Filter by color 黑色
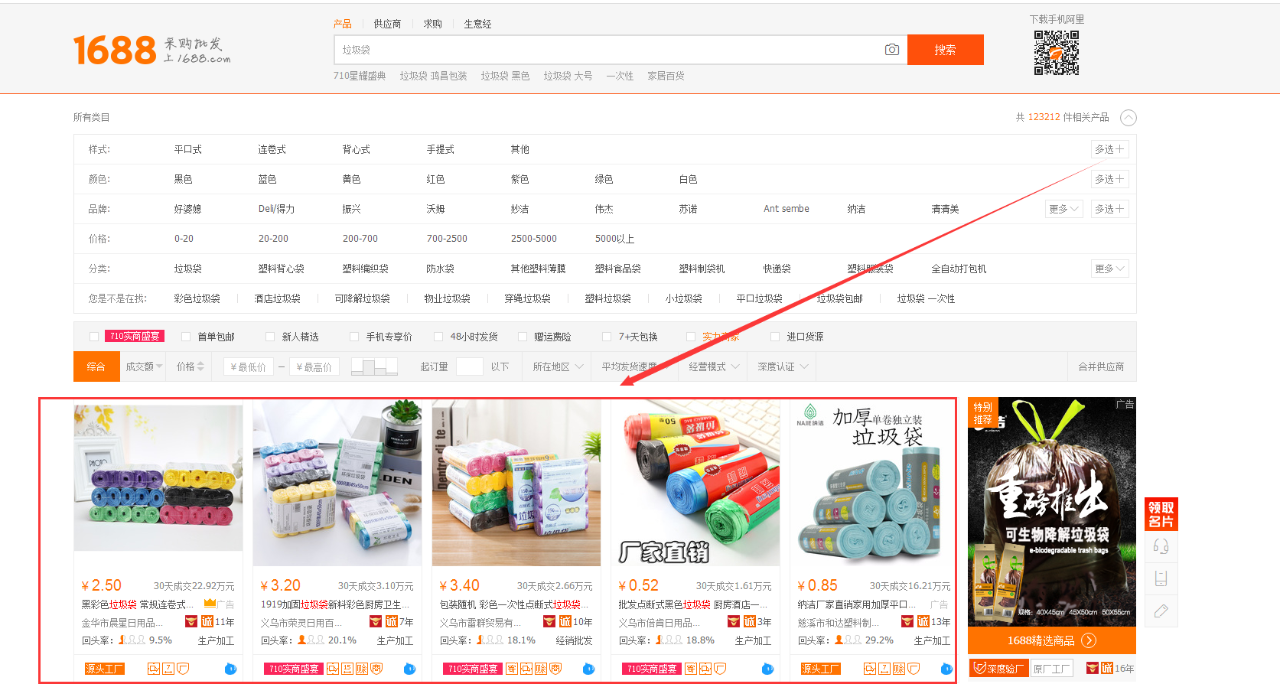 [183, 179]
